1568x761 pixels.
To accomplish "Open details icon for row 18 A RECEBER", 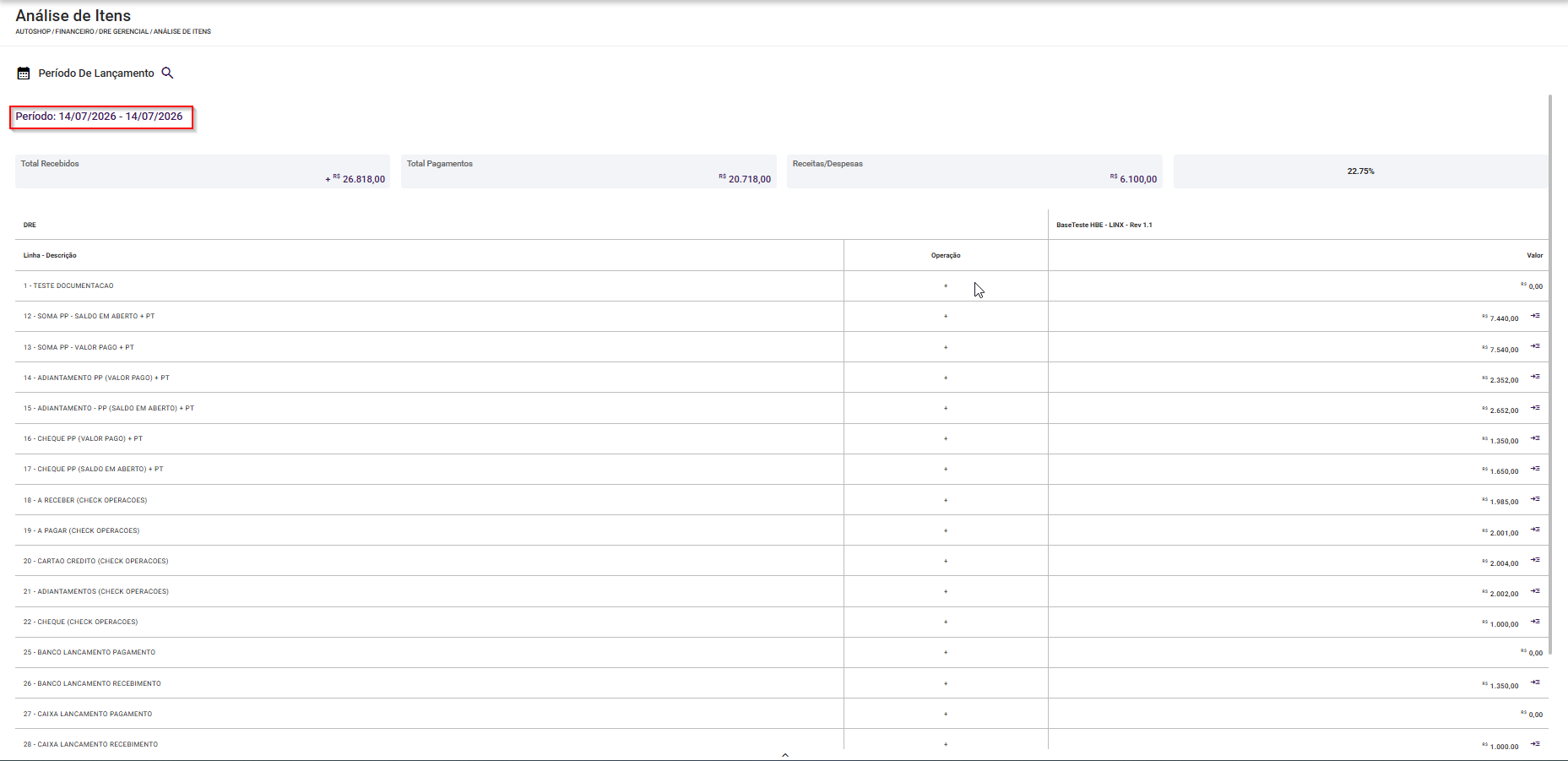I will point(1535,499).
